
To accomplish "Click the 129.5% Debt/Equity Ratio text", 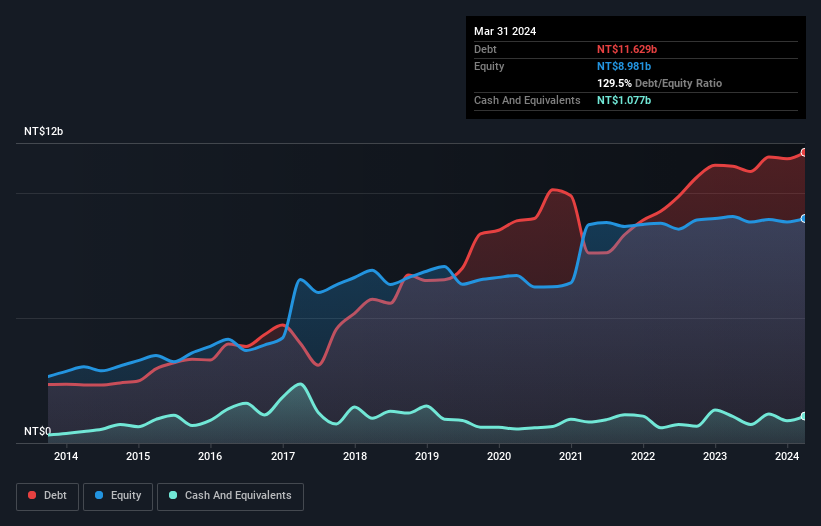I will pos(659,83).
